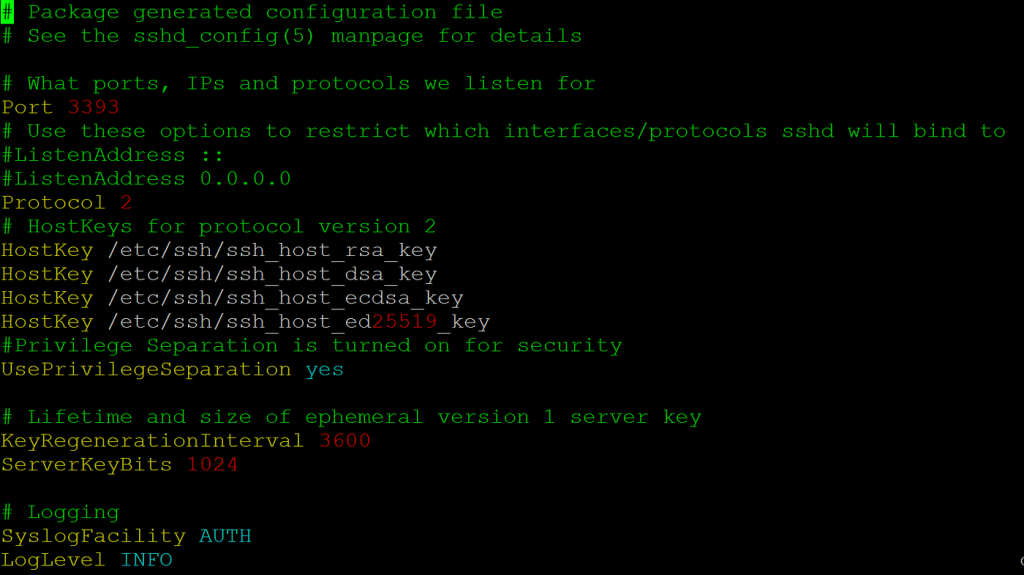1024x575 pixels.
Task: Click the ssh_host_rsa_key path
Action: 272,250
